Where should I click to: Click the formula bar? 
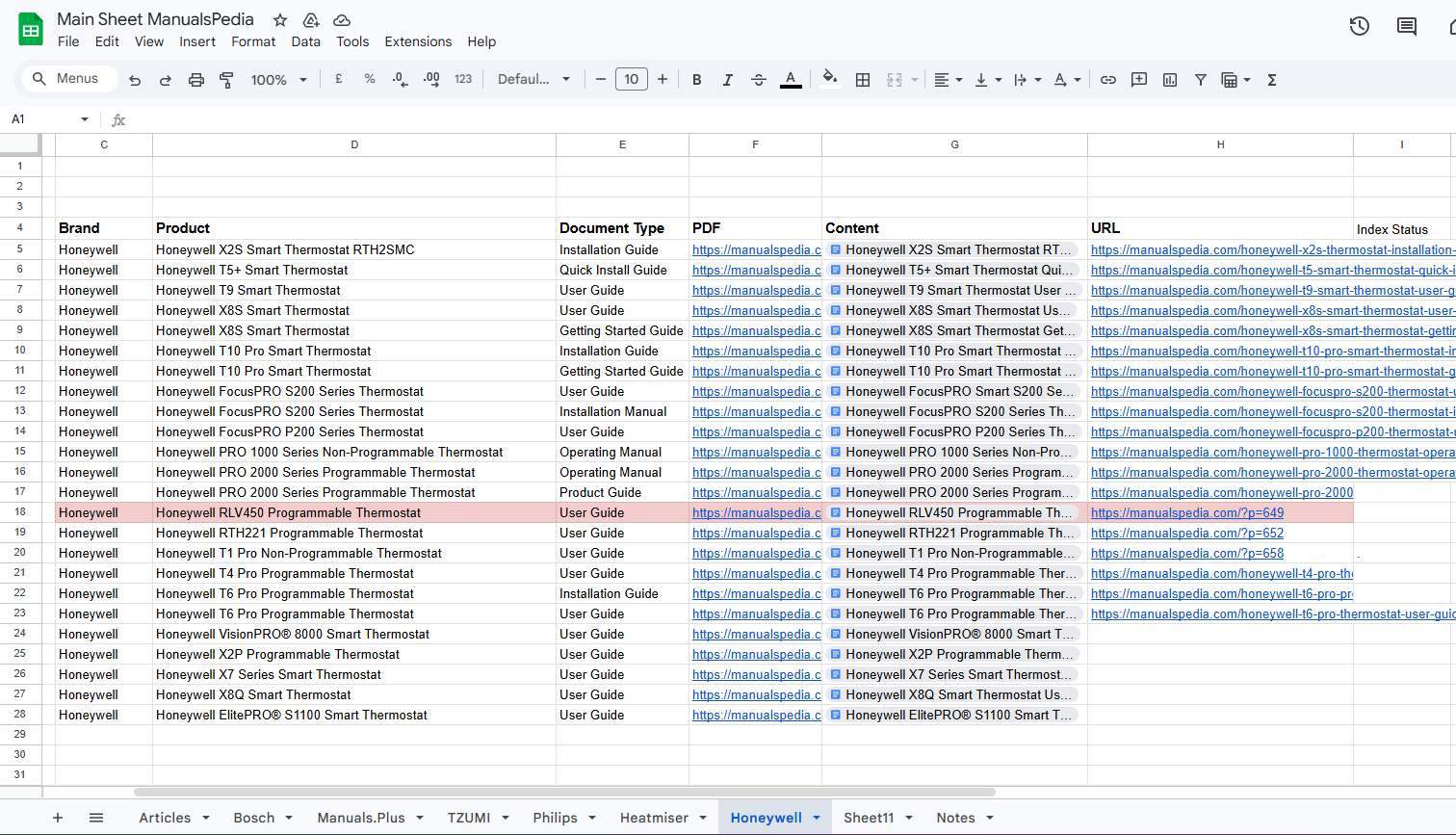pos(790,119)
